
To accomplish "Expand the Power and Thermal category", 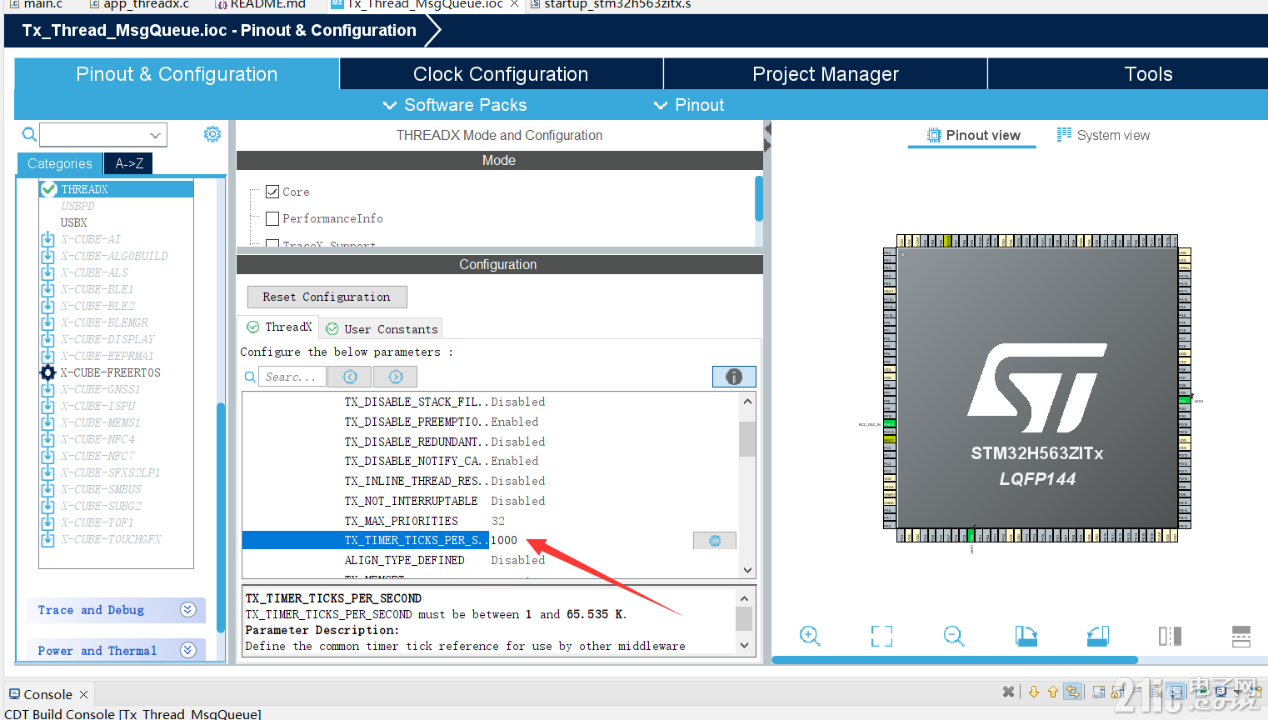I will point(118,650).
